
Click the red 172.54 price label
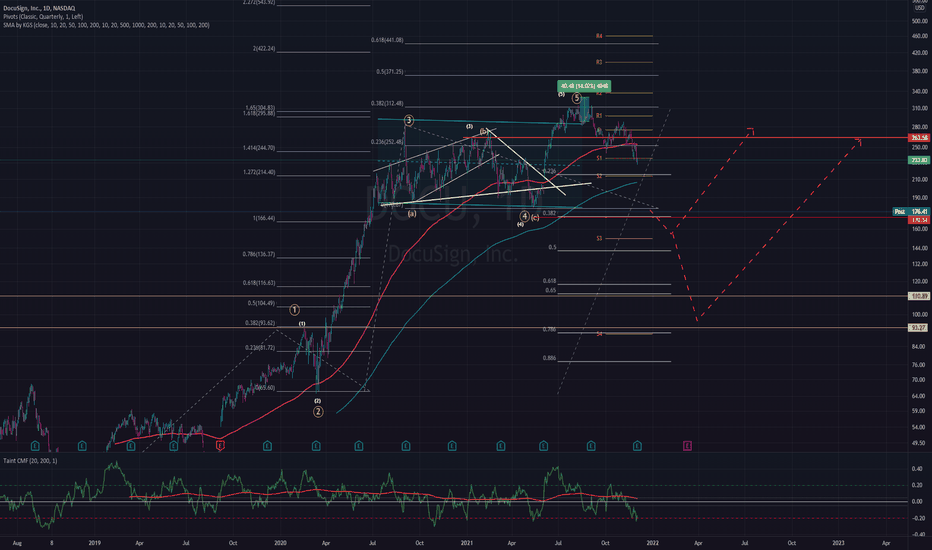coord(919,220)
